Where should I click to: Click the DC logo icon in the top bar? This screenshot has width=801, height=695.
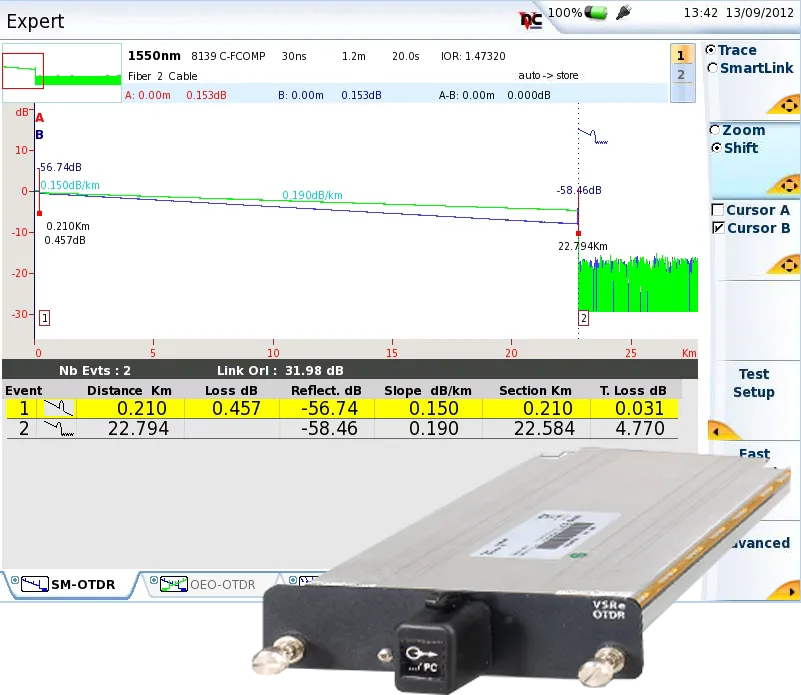tap(529, 16)
